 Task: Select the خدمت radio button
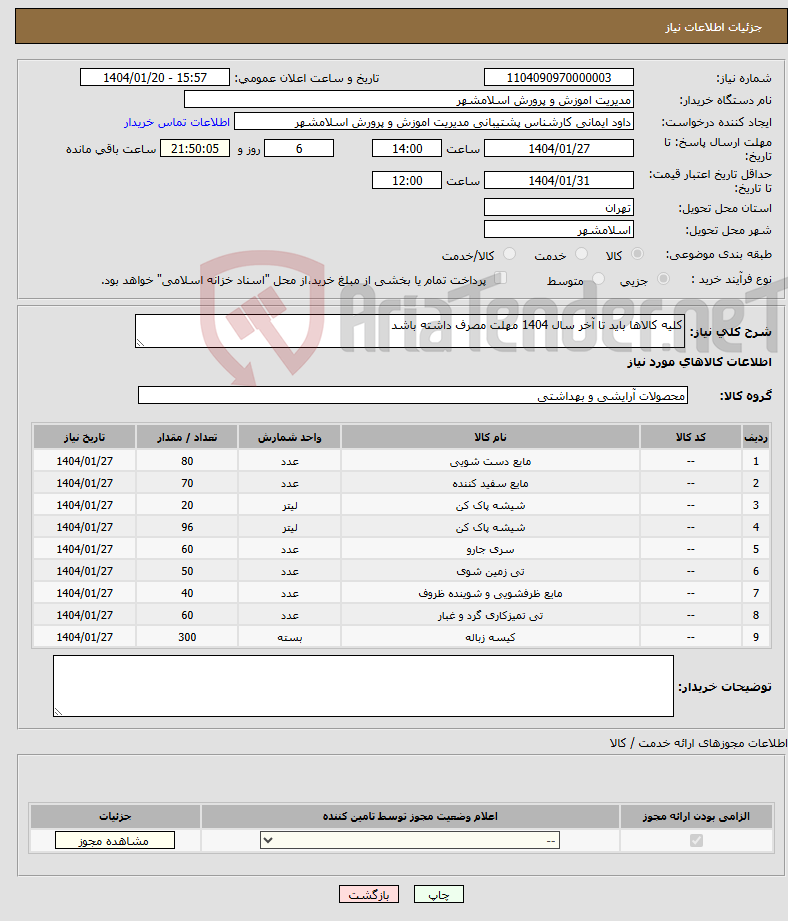pyautogui.click(x=581, y=254)
